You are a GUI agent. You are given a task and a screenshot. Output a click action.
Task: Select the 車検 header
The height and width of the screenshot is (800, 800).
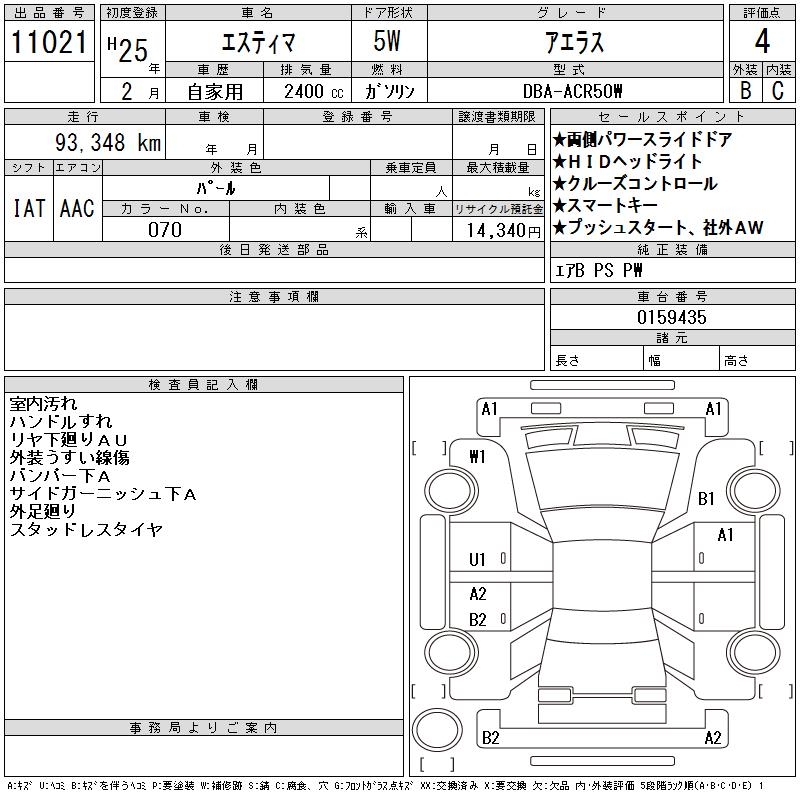[214, 117]
